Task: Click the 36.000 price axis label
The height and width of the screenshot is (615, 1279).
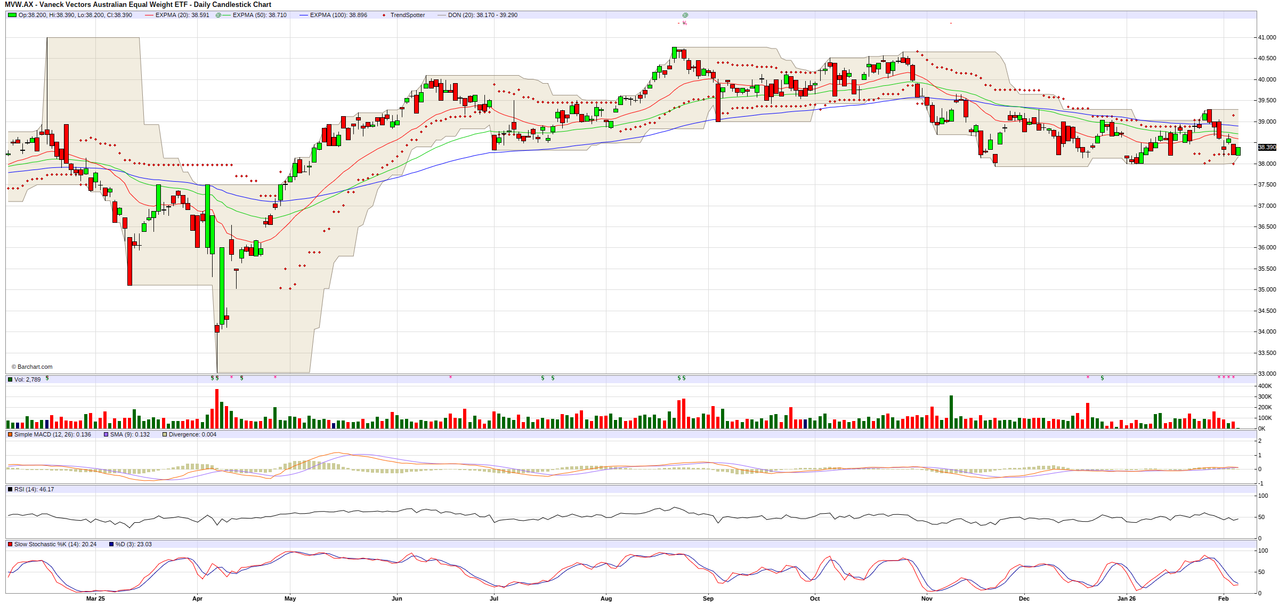Action: (x=1265, y=247)
